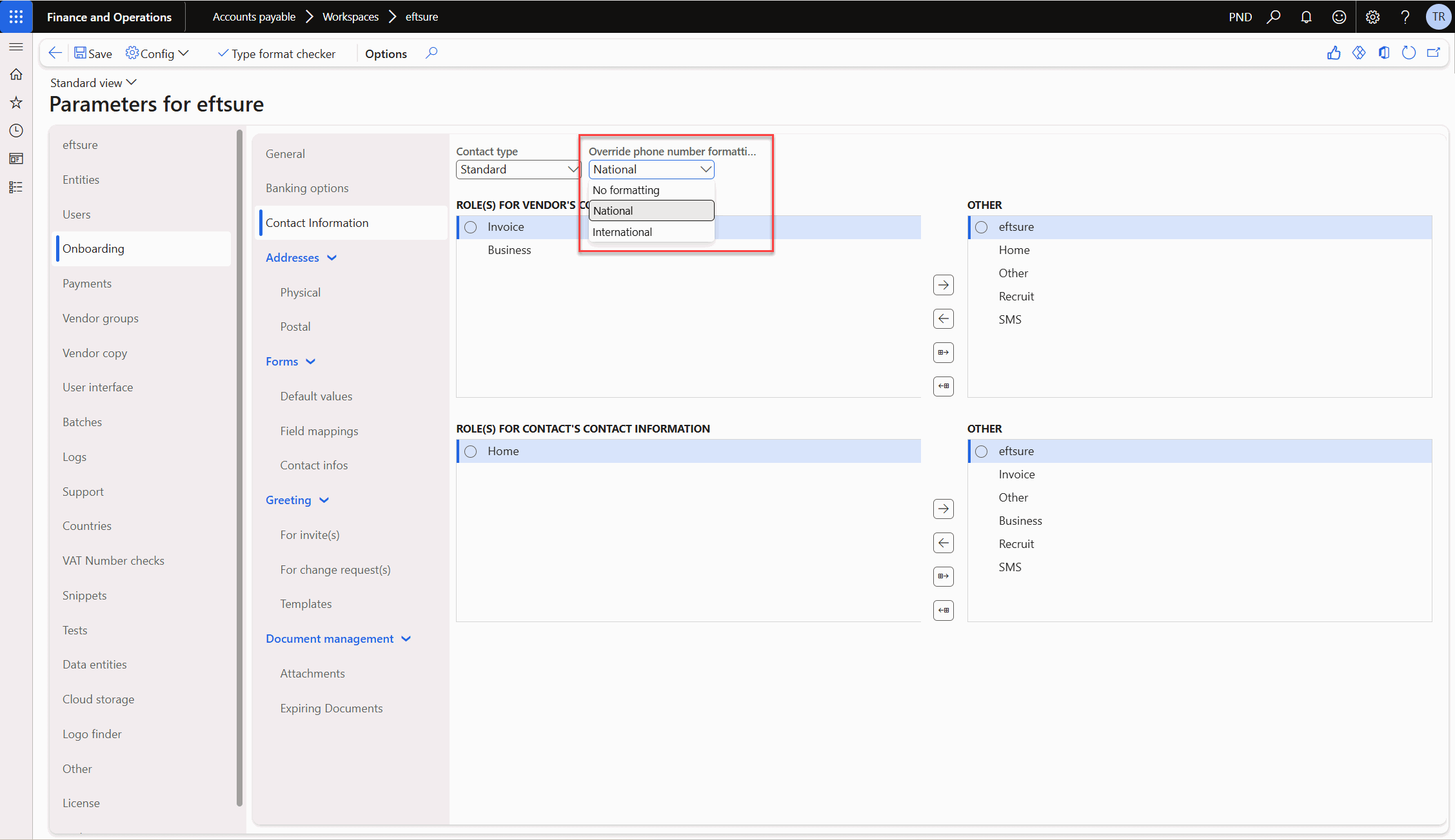Click the Office icon in the toolbar
The height and width of the screenshot is (840, 1455).
click(1384, 53)
